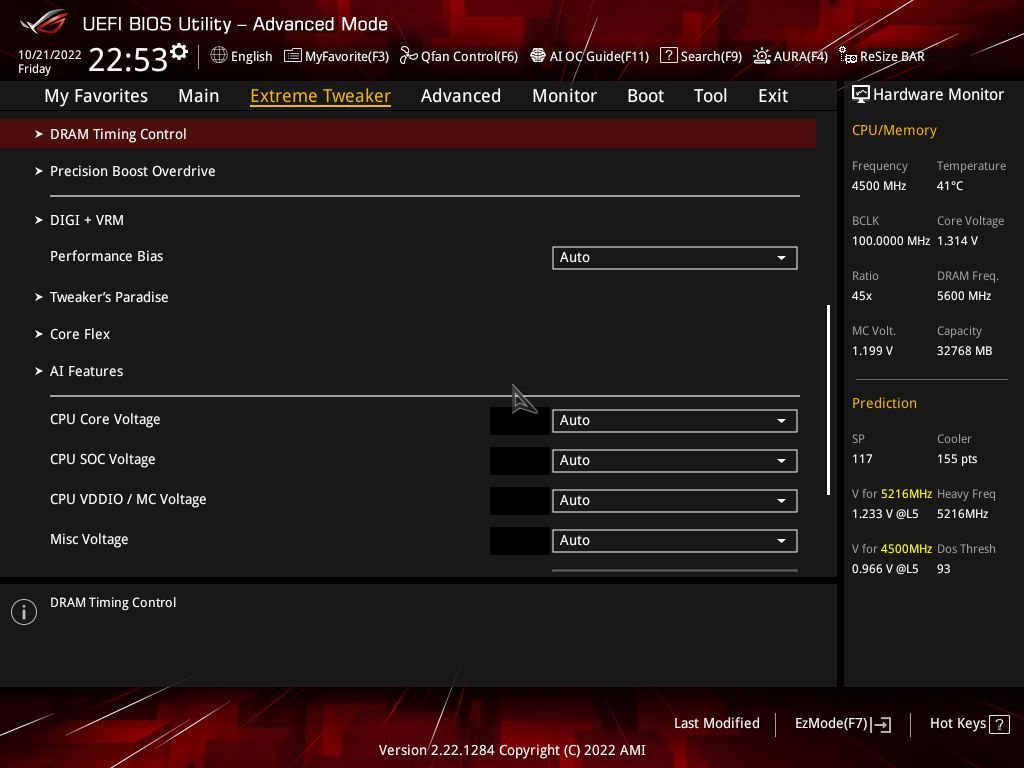Screen dimensions: 1024x768
Task: Click the 10/21/2022 date text
Action: (50, 55)
